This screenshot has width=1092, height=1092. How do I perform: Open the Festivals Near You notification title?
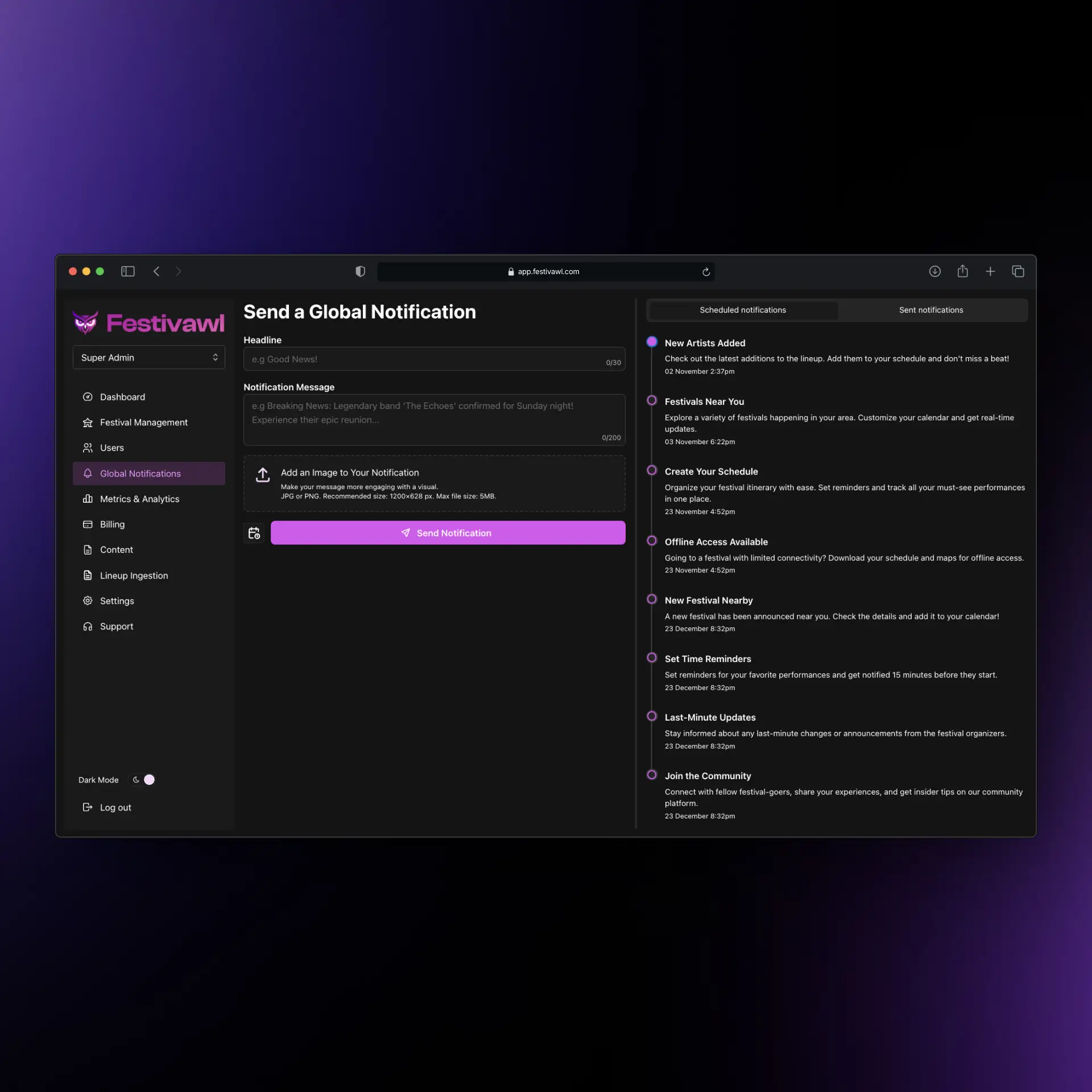click(x=704, y=402)
